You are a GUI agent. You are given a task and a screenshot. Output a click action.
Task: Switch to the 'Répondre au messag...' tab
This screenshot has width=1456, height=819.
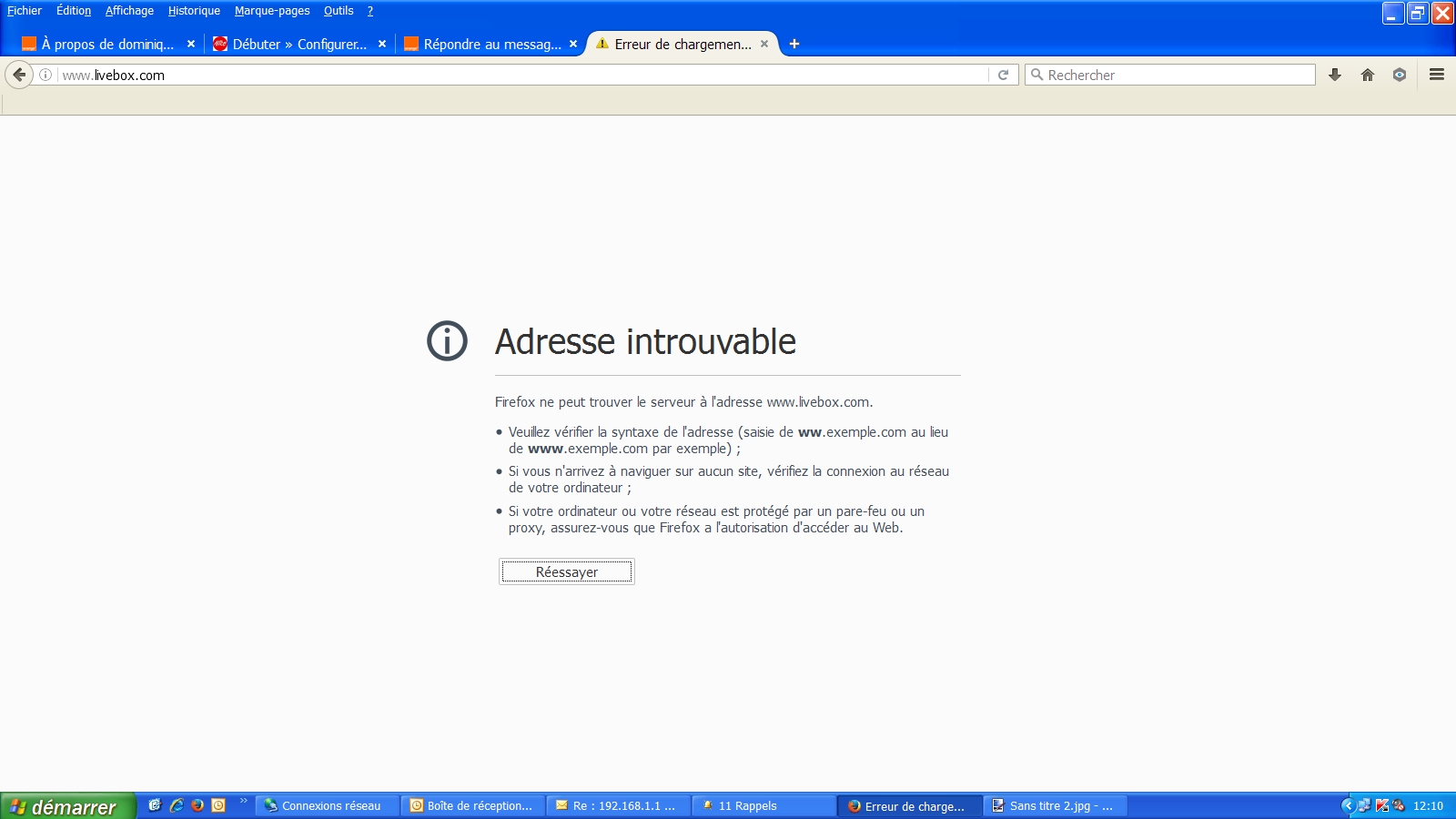[x=491, y=44]
